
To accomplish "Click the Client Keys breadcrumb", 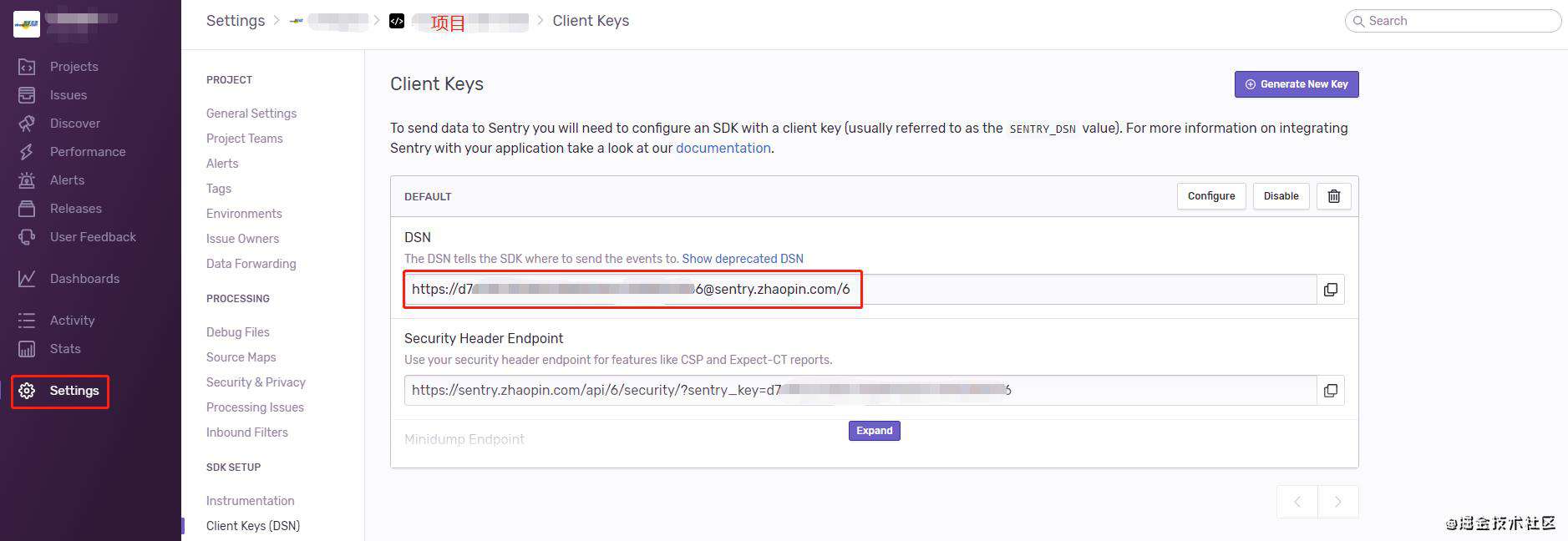I will coord(591,21).
